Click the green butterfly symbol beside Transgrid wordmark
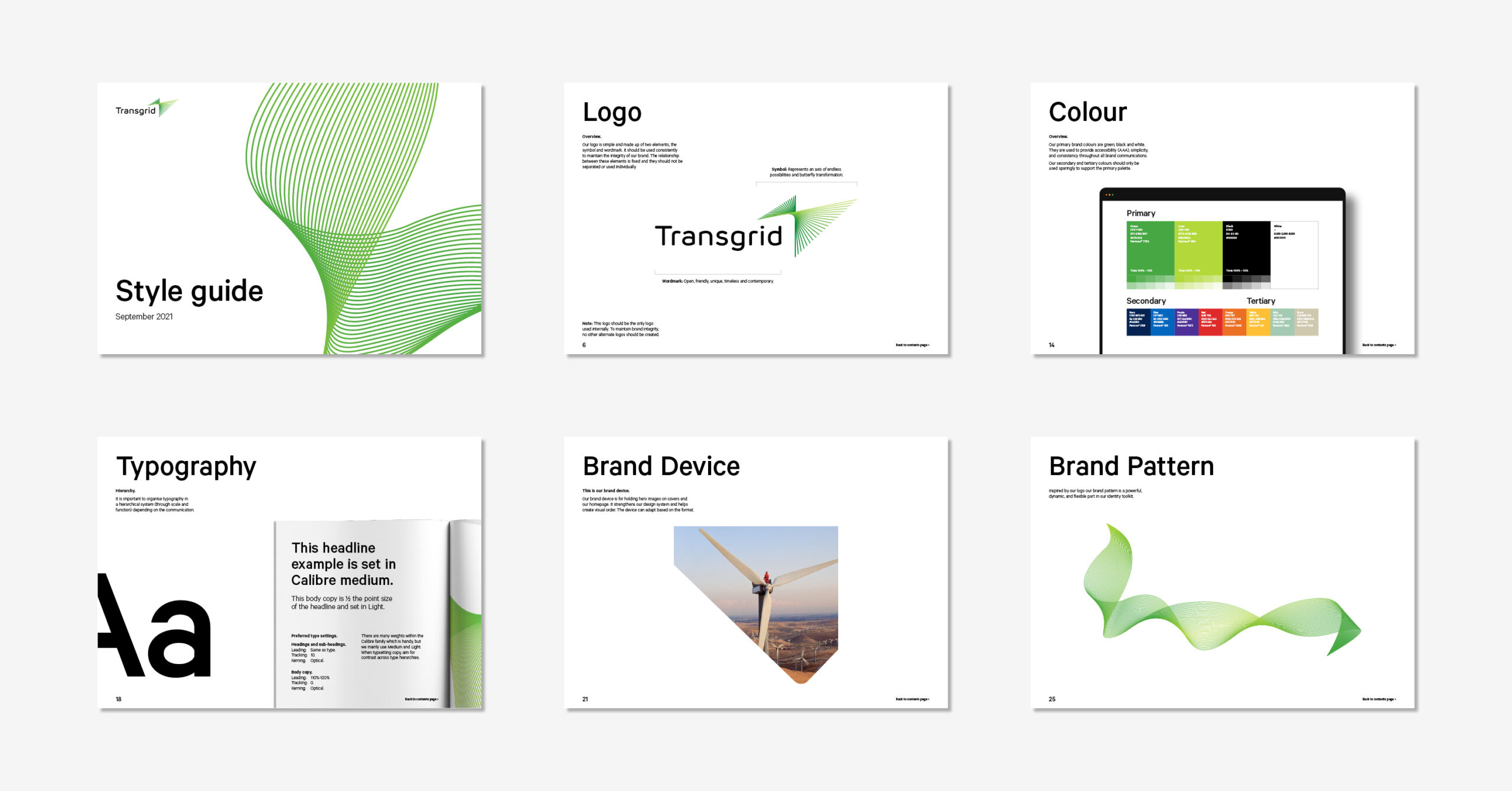Screen dimensions: 1512x791 pyautogui.click(x=807, y=227)
